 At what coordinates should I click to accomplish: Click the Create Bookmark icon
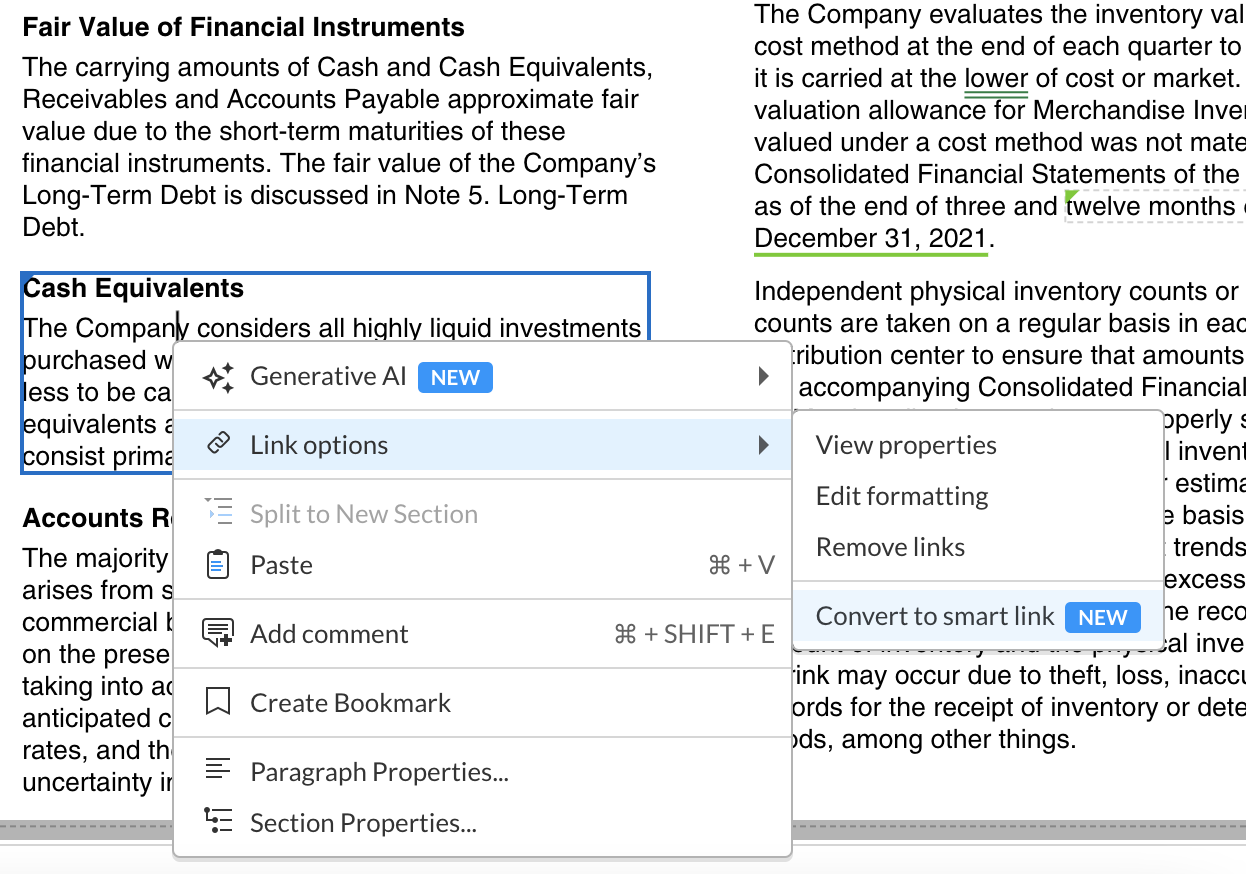(x=218, y=703)
